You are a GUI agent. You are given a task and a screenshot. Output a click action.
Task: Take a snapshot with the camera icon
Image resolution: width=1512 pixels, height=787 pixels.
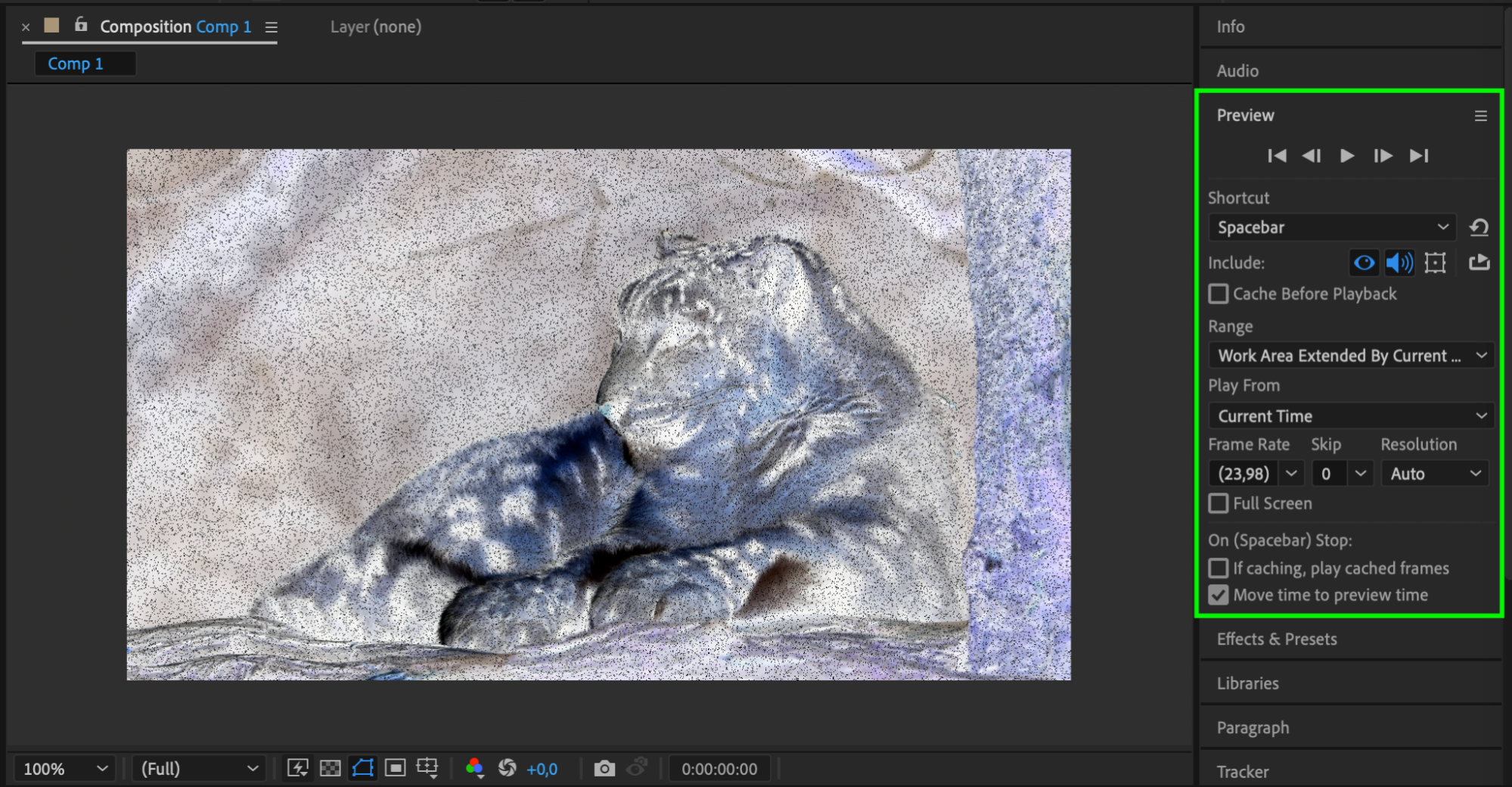[x=604, y=769]
